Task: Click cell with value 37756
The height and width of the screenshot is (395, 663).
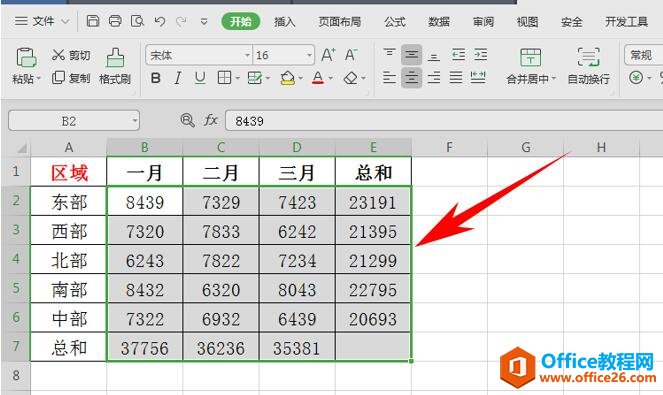Action: pos(145,348)
